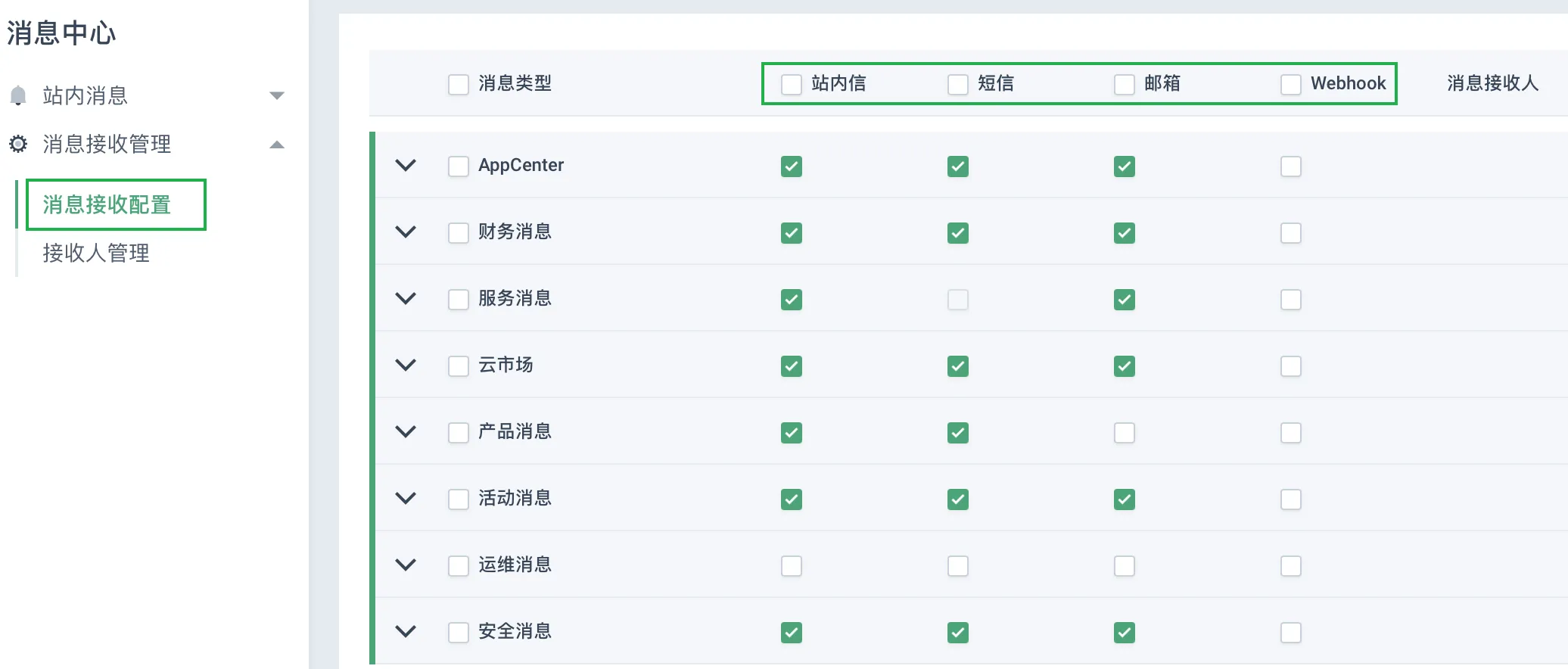Viewport: 1568px width, 669px height.
Task: Select the 云市场 row checkbox
Action: [x=459, y=366]
